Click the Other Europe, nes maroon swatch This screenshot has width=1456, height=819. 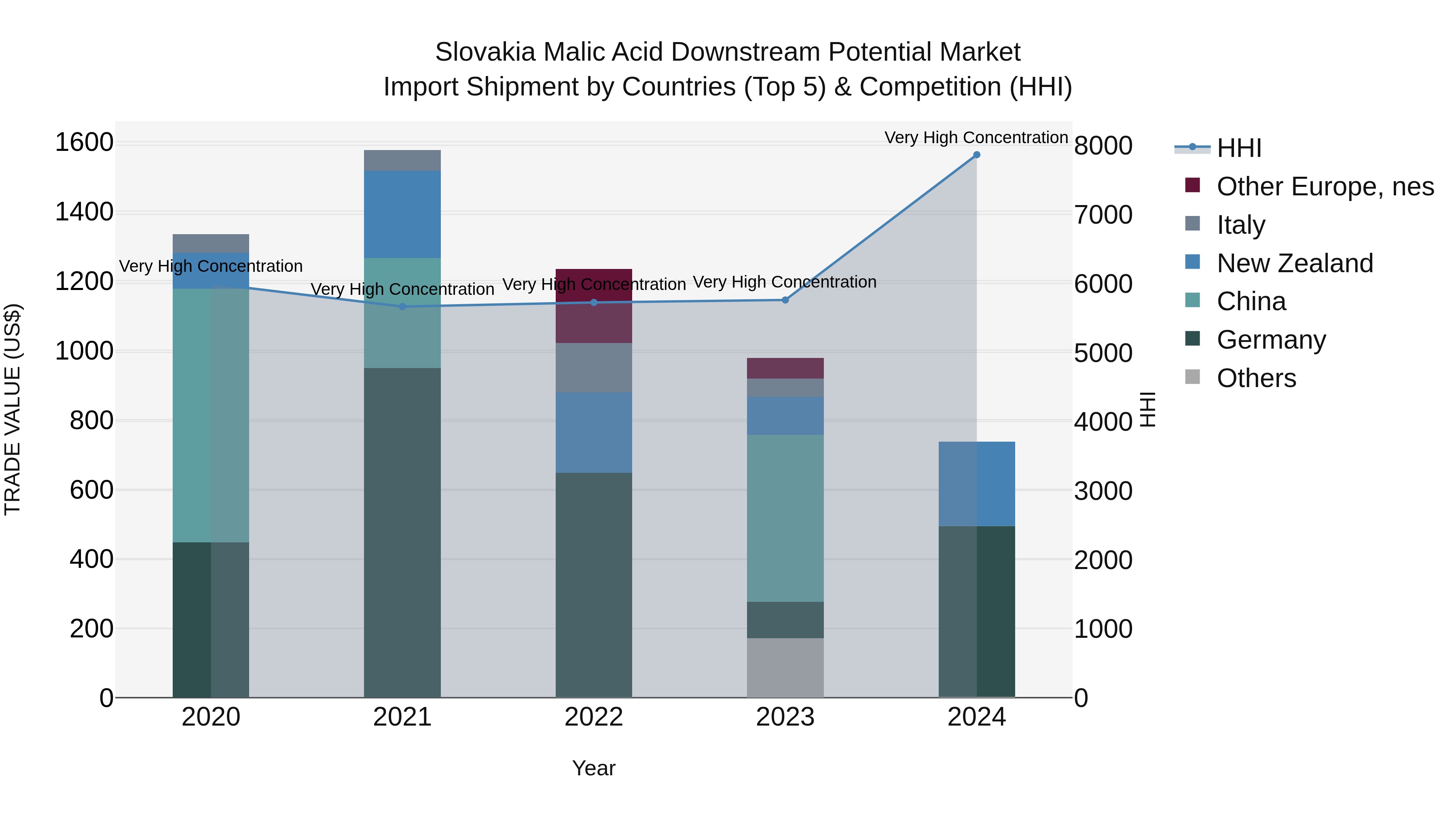1192,185
